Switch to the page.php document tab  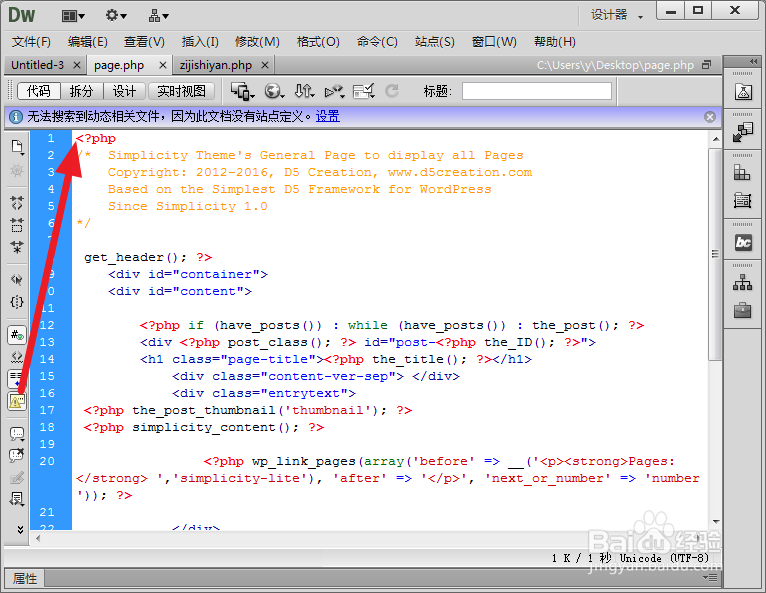[119, 65]
